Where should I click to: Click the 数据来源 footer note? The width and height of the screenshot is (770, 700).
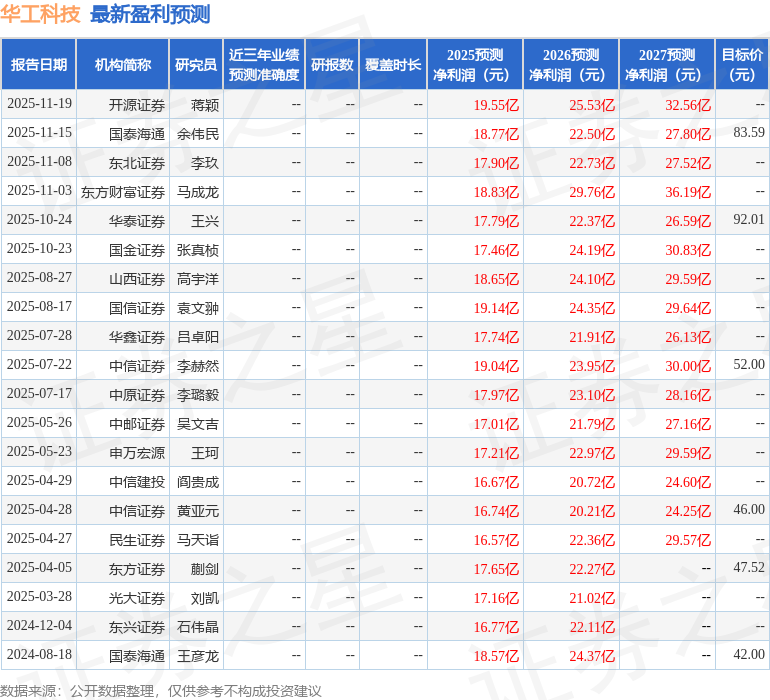(161, 690)
